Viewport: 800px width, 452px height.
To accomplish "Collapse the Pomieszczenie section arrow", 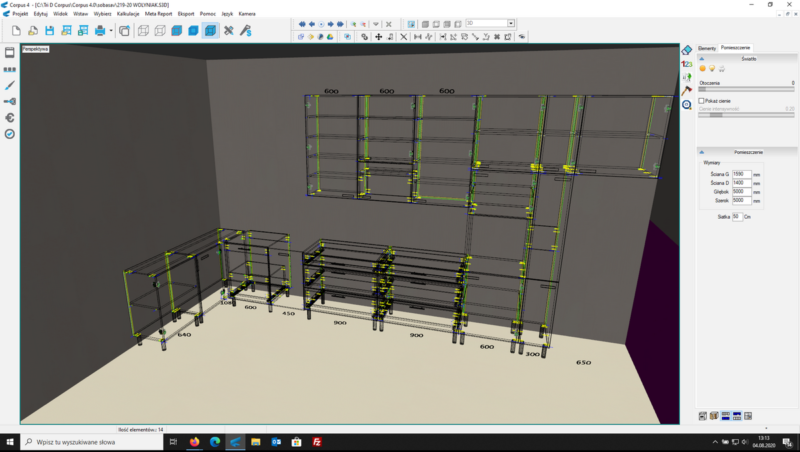I will click(701, 152).
